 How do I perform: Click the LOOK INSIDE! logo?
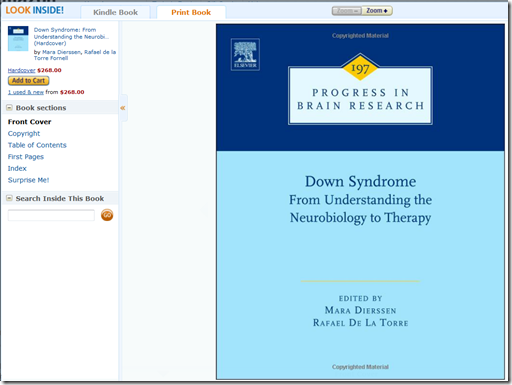point(35,10)
